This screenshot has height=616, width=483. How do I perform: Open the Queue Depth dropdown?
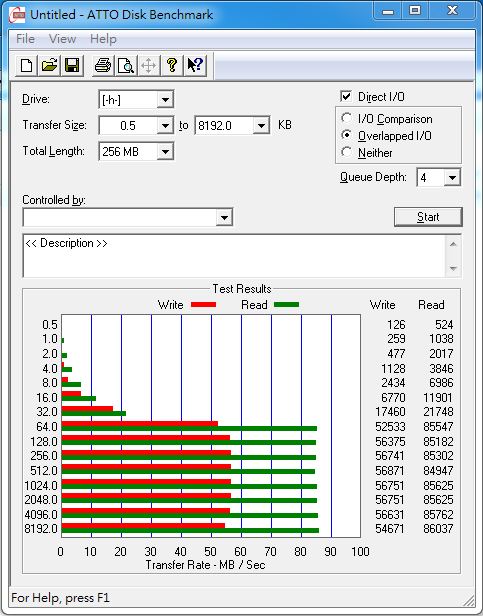(x=452, y=178)
